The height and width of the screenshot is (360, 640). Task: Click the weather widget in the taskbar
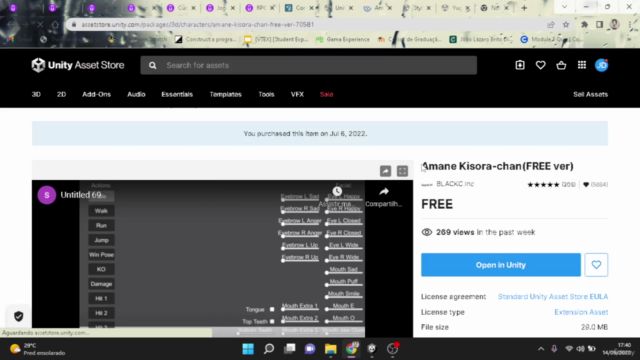(38, 349)
